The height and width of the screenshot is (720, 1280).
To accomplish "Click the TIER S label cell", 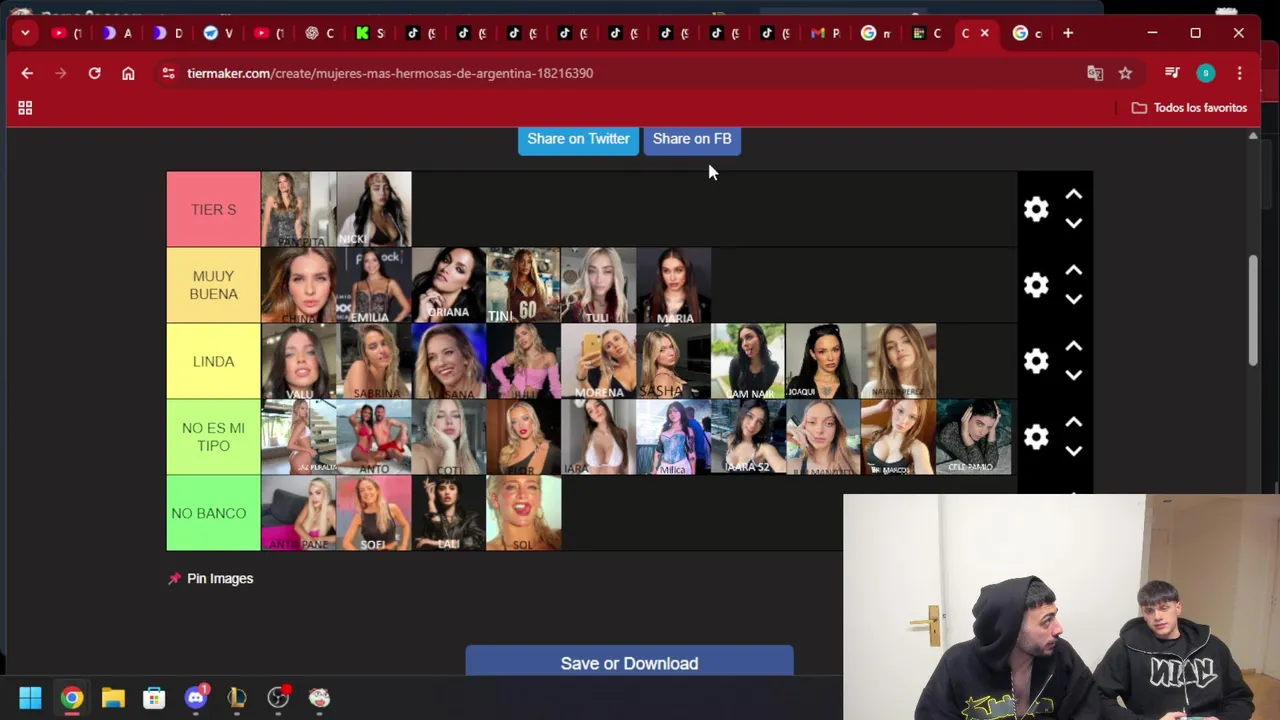I will click(213, 209).
